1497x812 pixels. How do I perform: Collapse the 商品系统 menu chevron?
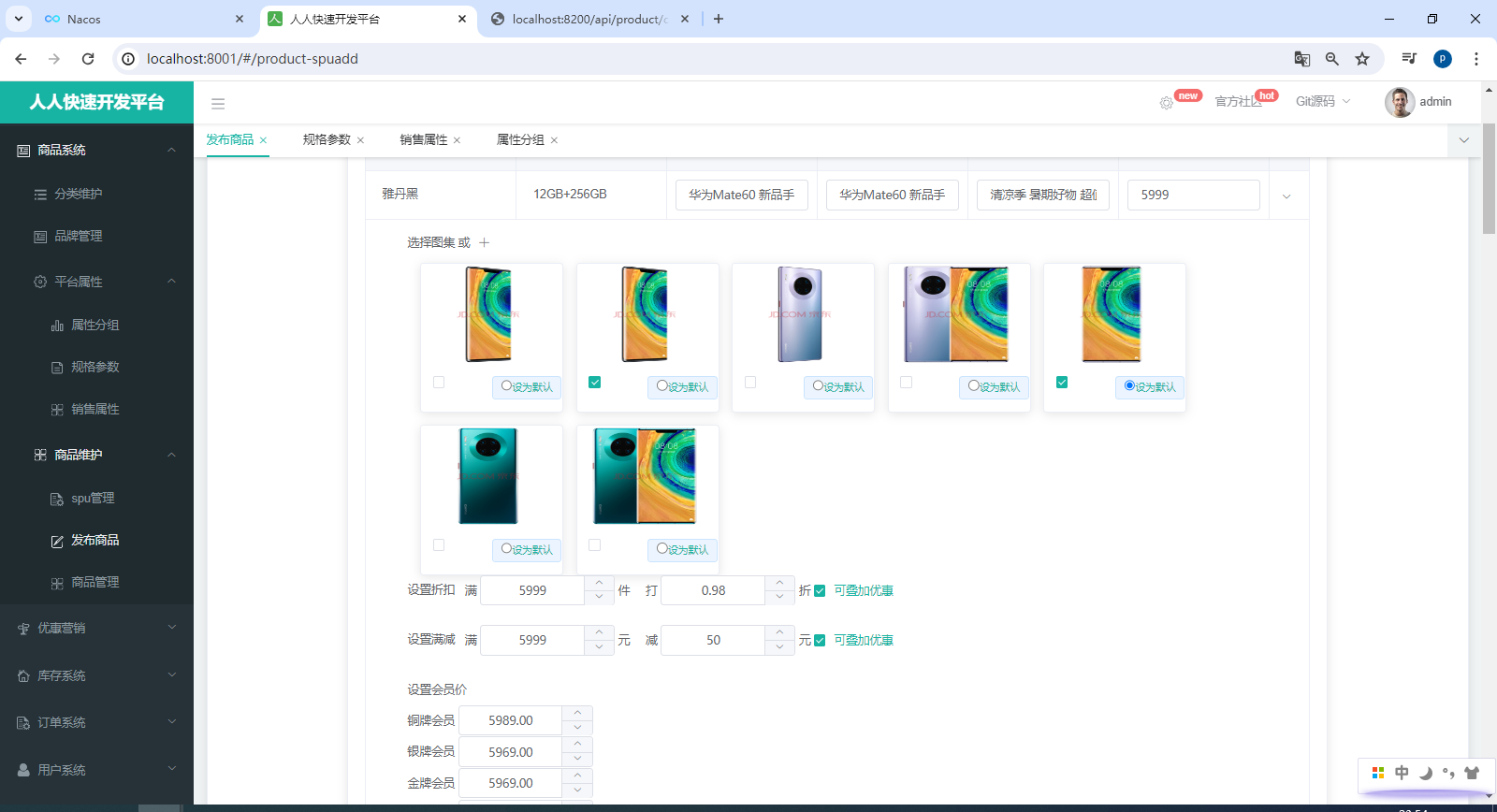(171, 150)
